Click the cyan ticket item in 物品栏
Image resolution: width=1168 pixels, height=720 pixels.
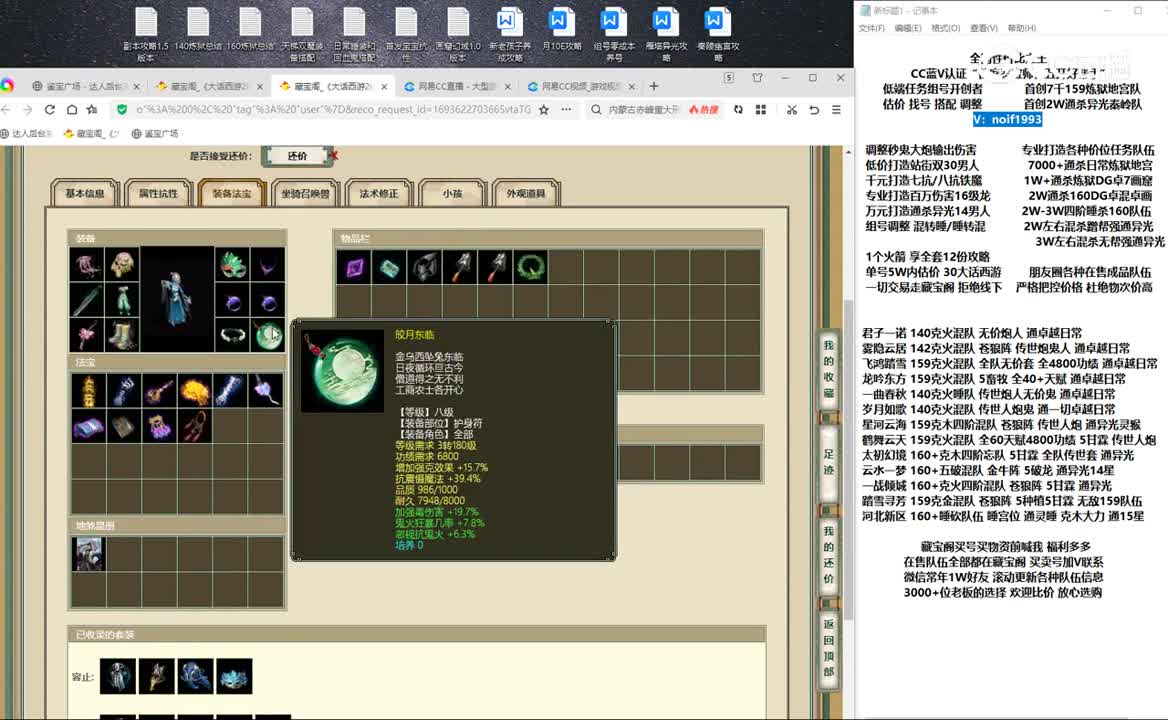(x=390, y=267)
